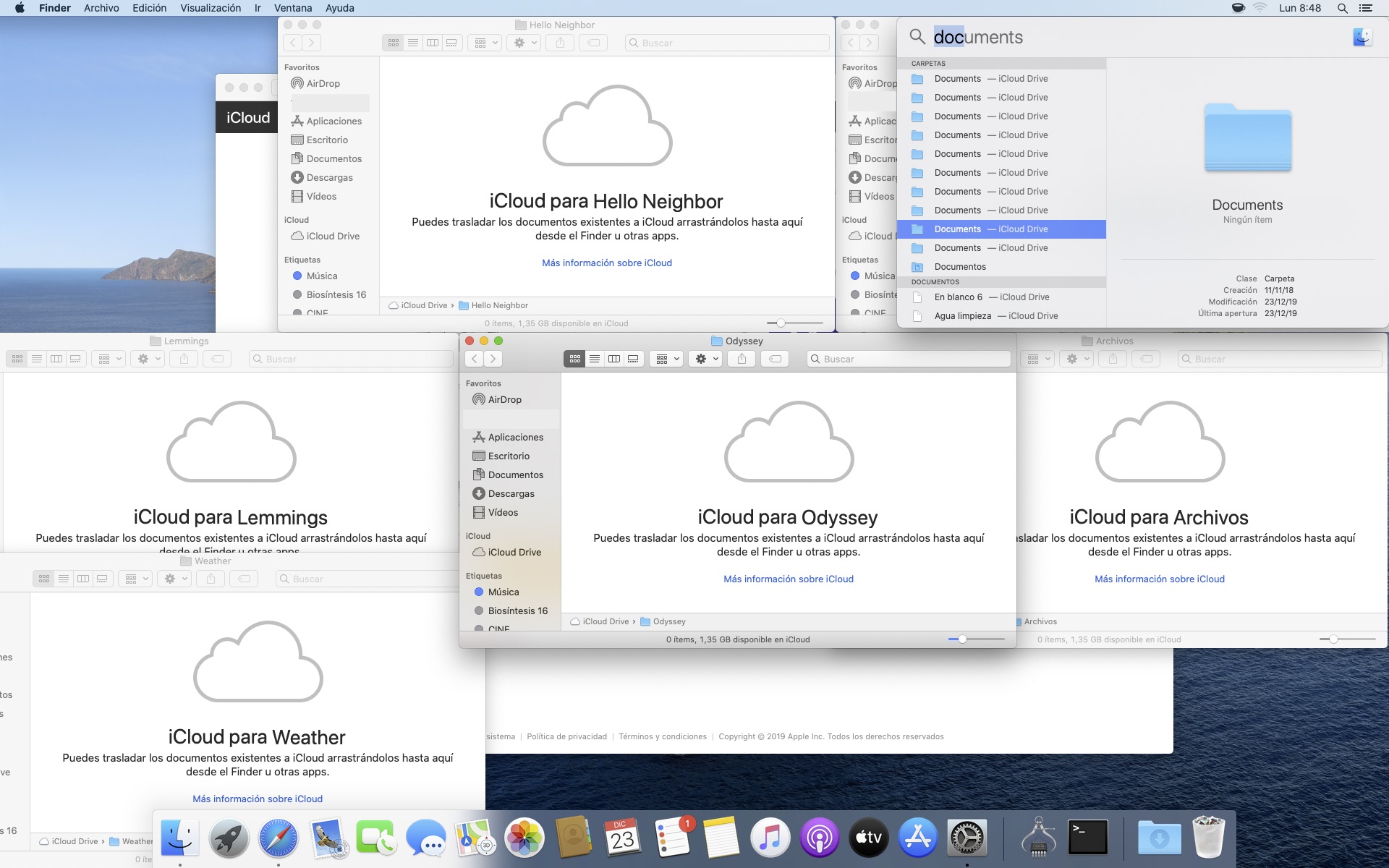
Task: Switch Hello Neighbor window to gallery view
Action: point(451,43)
